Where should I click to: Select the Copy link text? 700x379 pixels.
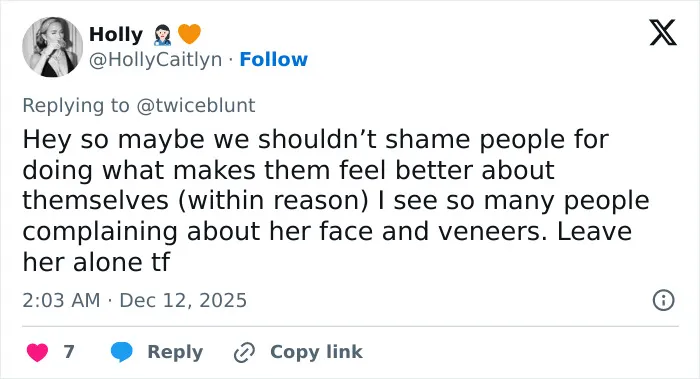pyautogui.click(x=316, y=352)
